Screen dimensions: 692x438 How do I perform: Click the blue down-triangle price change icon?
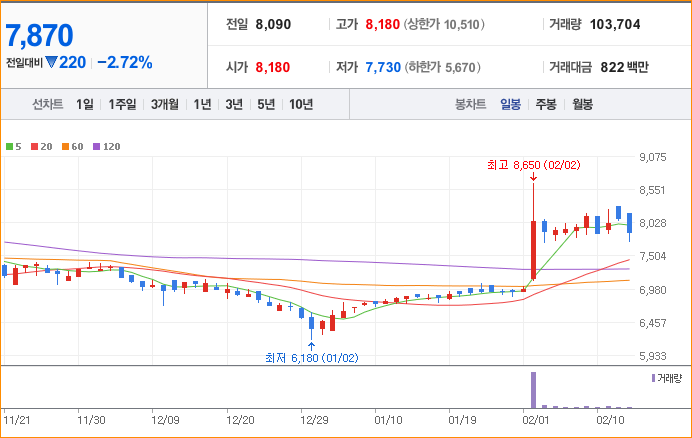[51, 63]
